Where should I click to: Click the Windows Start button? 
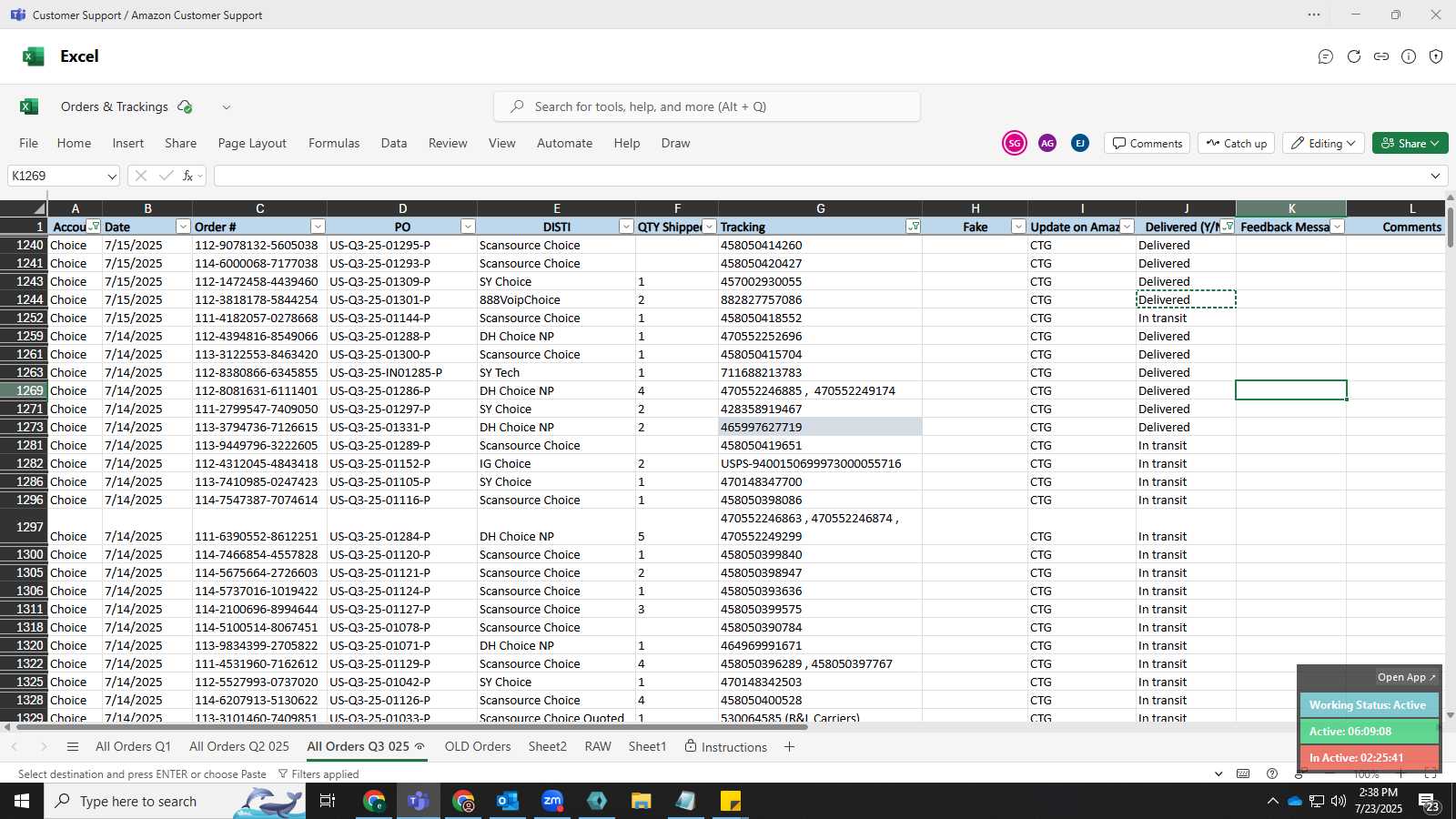pyautogui.click(x=22, y=801)
